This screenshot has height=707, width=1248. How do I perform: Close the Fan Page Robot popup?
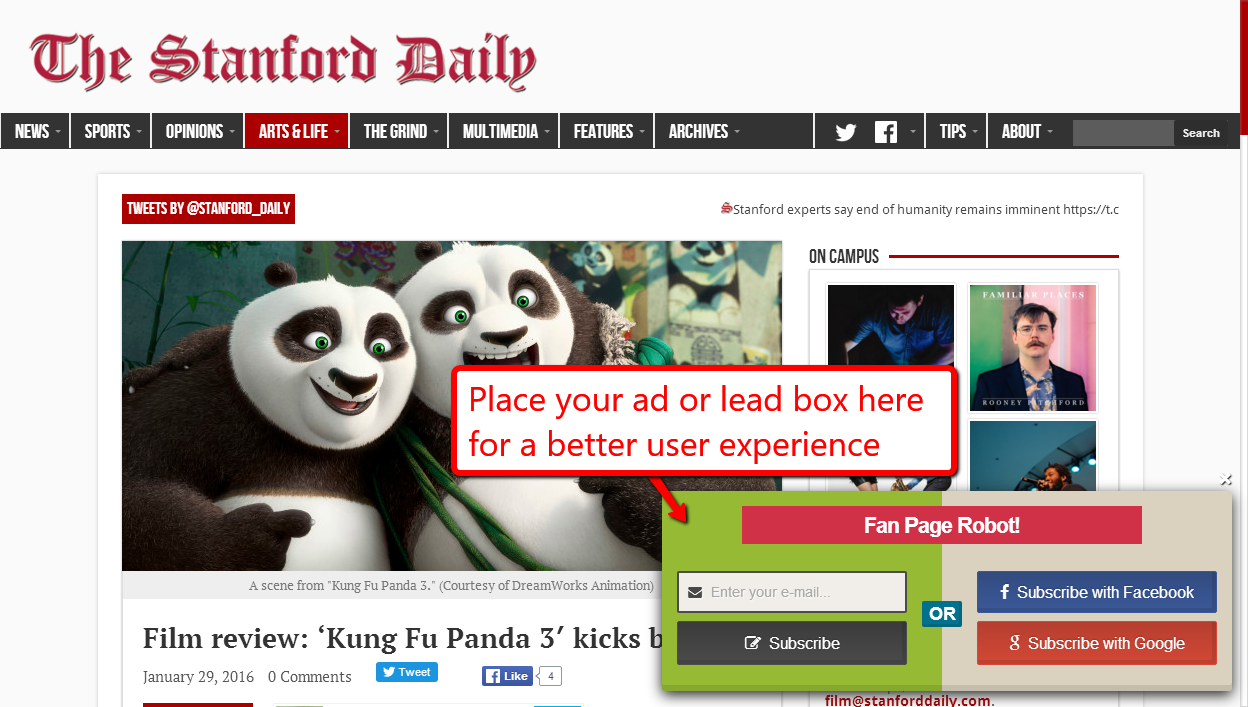1226,480
